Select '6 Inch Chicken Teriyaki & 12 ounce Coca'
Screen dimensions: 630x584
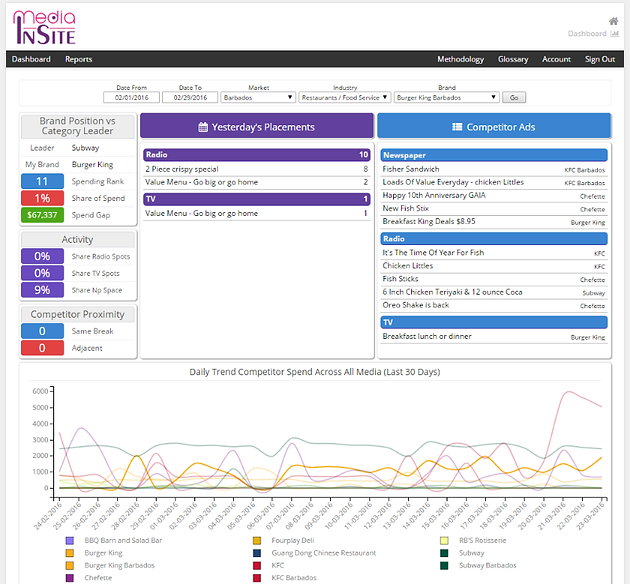click(494, 292)
